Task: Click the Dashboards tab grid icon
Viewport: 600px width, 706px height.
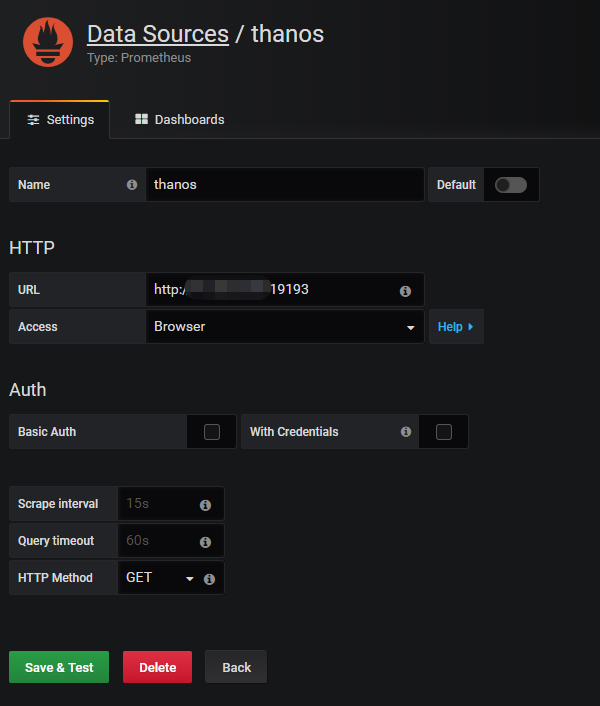Action: pos(141,119)
